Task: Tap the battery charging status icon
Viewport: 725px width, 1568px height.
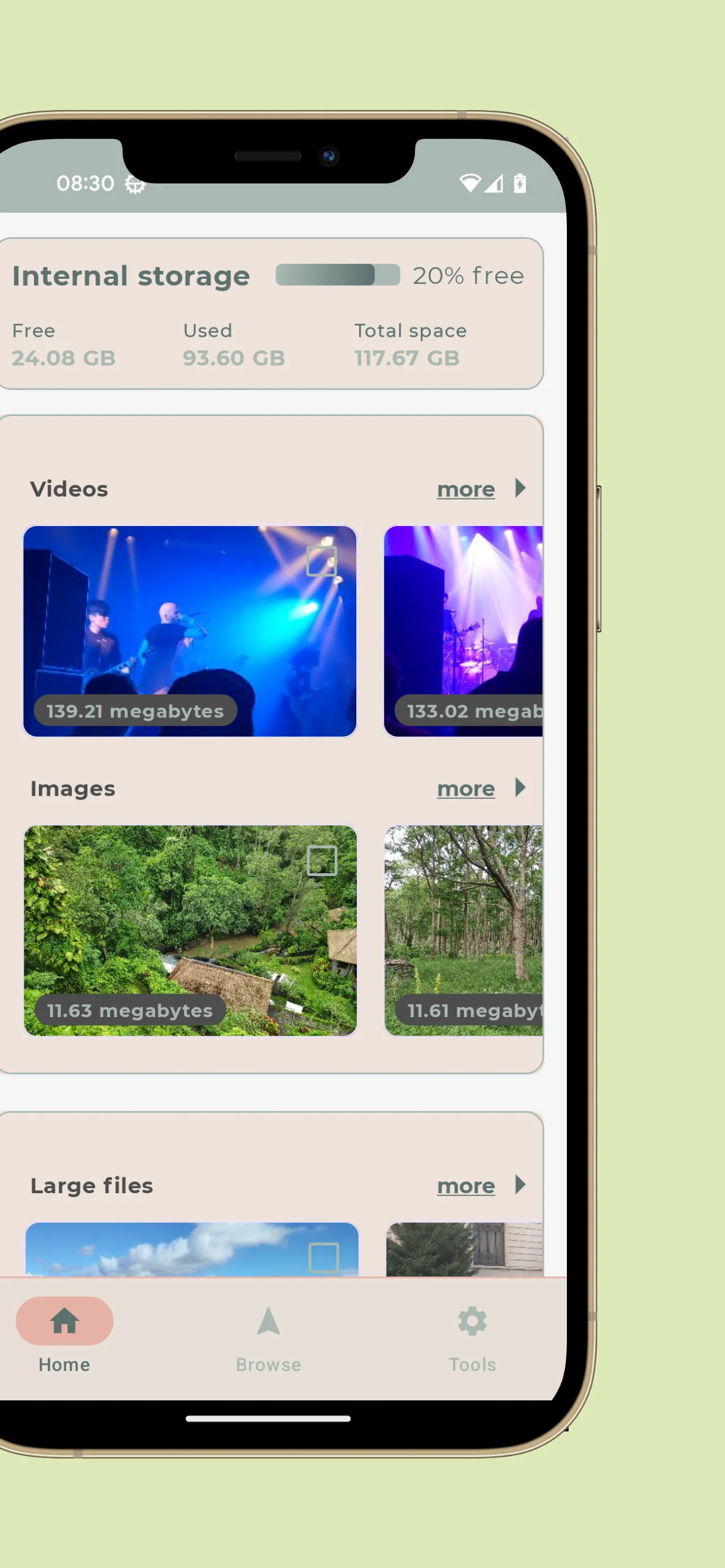Action: coord(520,183)
